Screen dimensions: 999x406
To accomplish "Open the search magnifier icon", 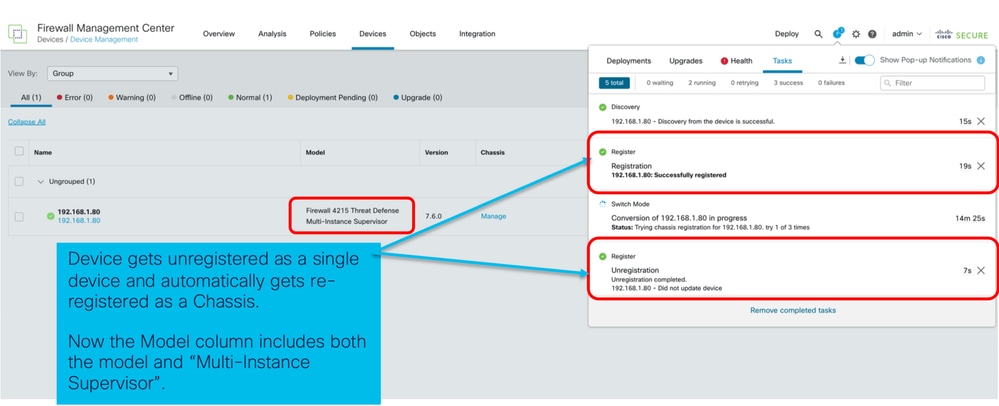I will 818,34.
